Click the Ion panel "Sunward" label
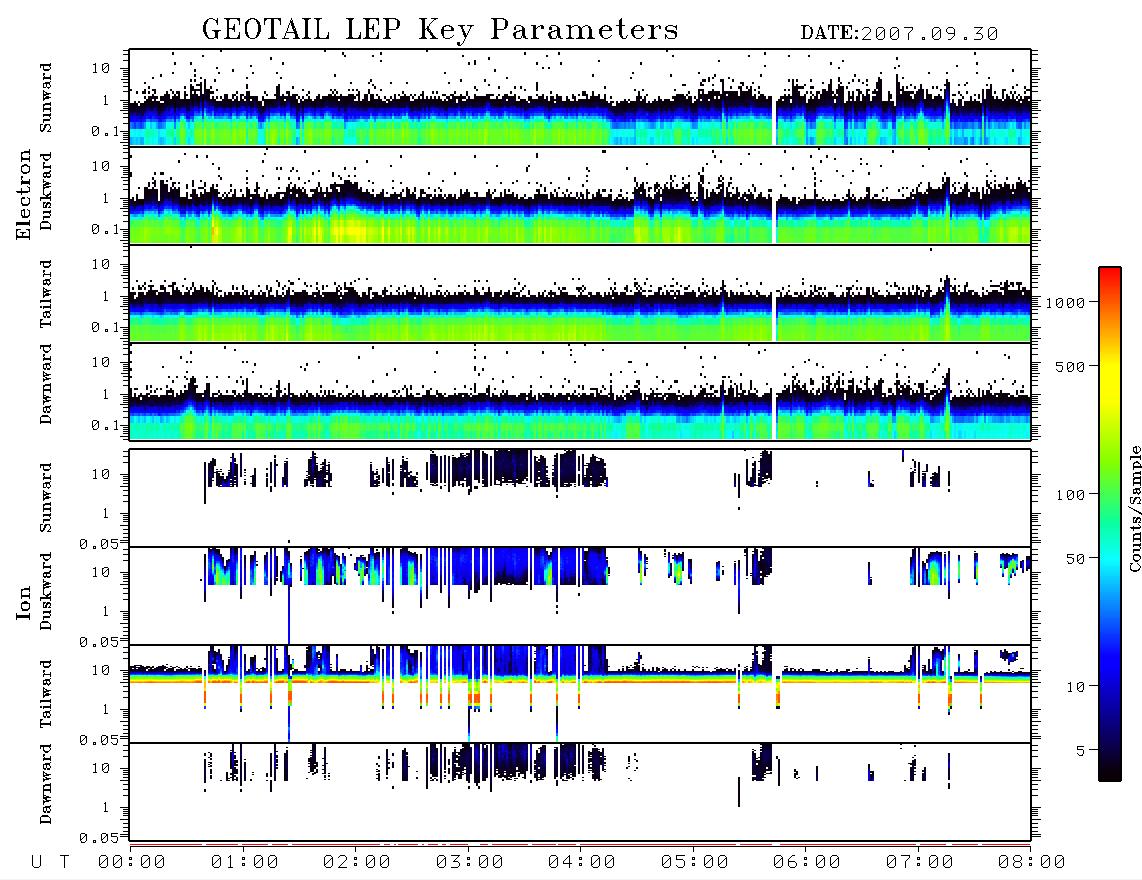 coord(46,498)
